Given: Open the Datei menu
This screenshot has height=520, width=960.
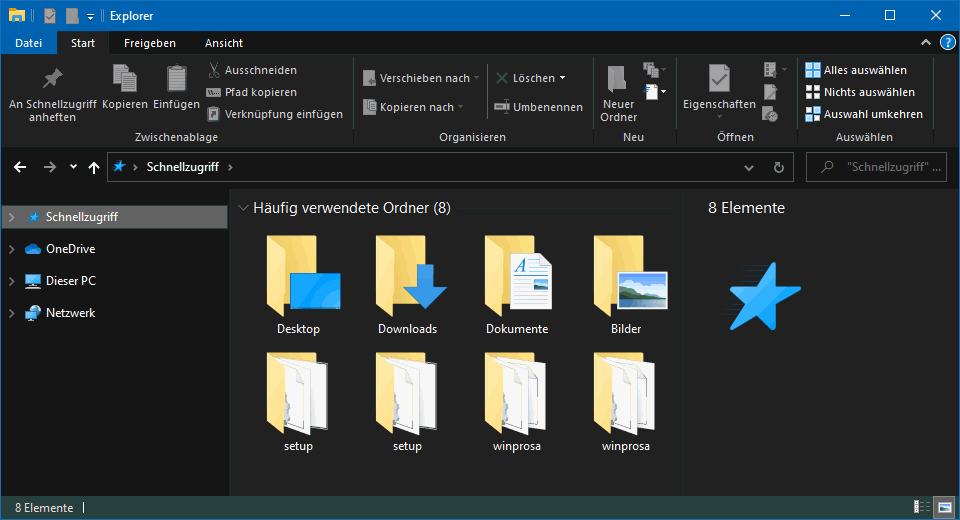Looking at the screenshot, I should point(29,43).
